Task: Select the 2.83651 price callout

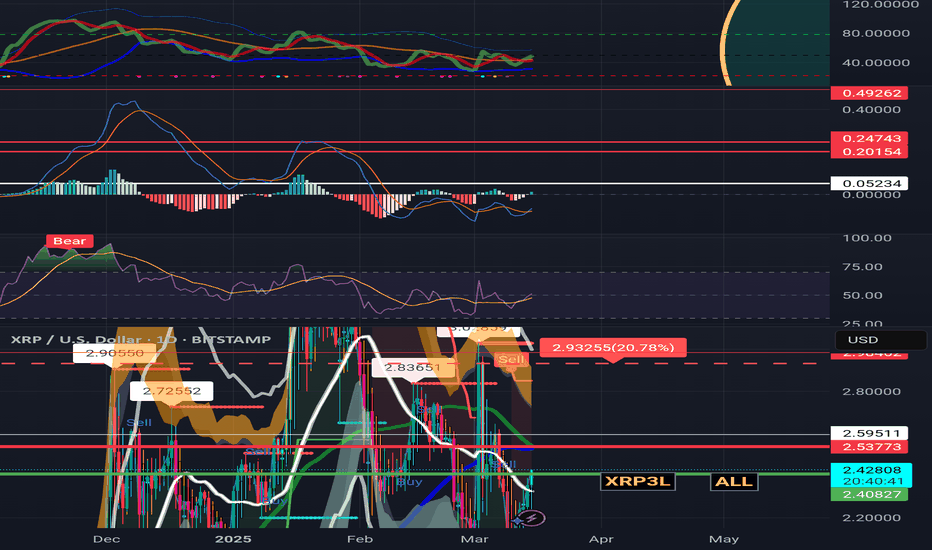Action: 413,367
